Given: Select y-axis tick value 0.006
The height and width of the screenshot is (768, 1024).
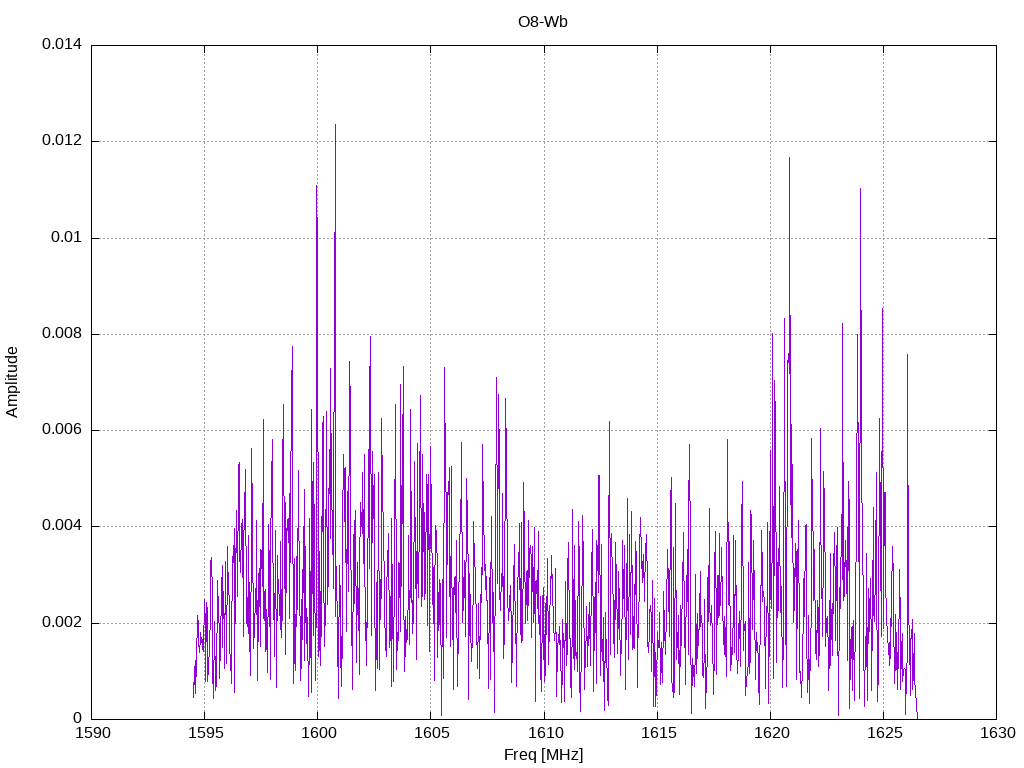Looking at the screenshot, I should [62, 430].
